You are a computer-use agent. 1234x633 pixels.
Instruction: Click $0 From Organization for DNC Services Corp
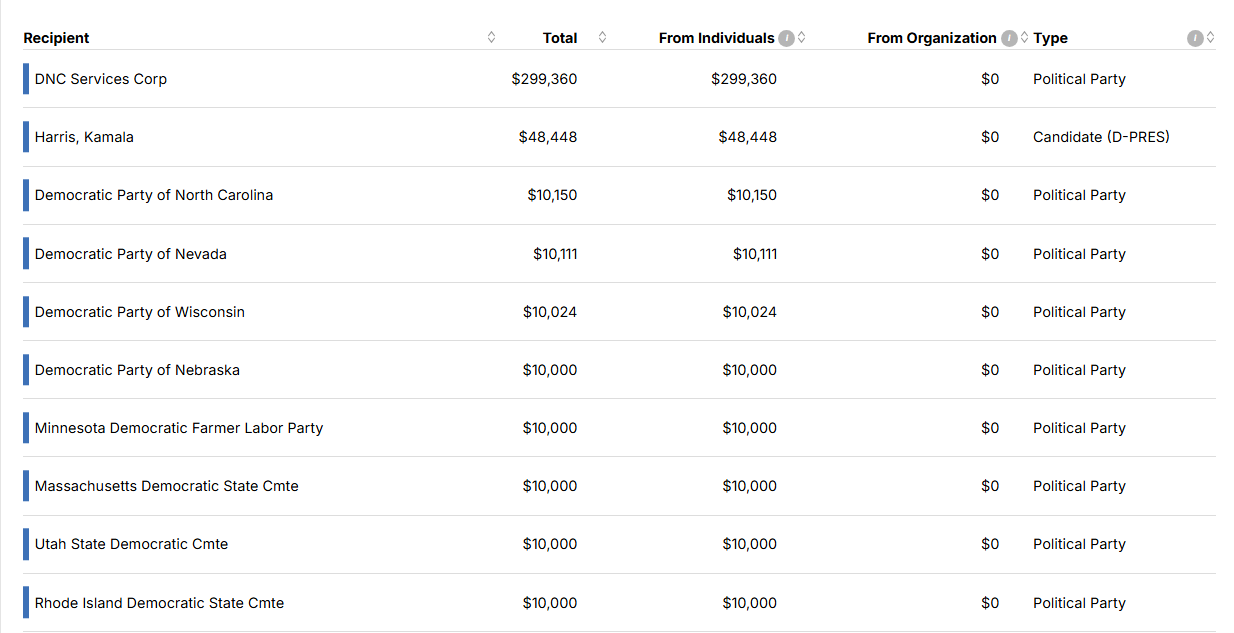990,79
